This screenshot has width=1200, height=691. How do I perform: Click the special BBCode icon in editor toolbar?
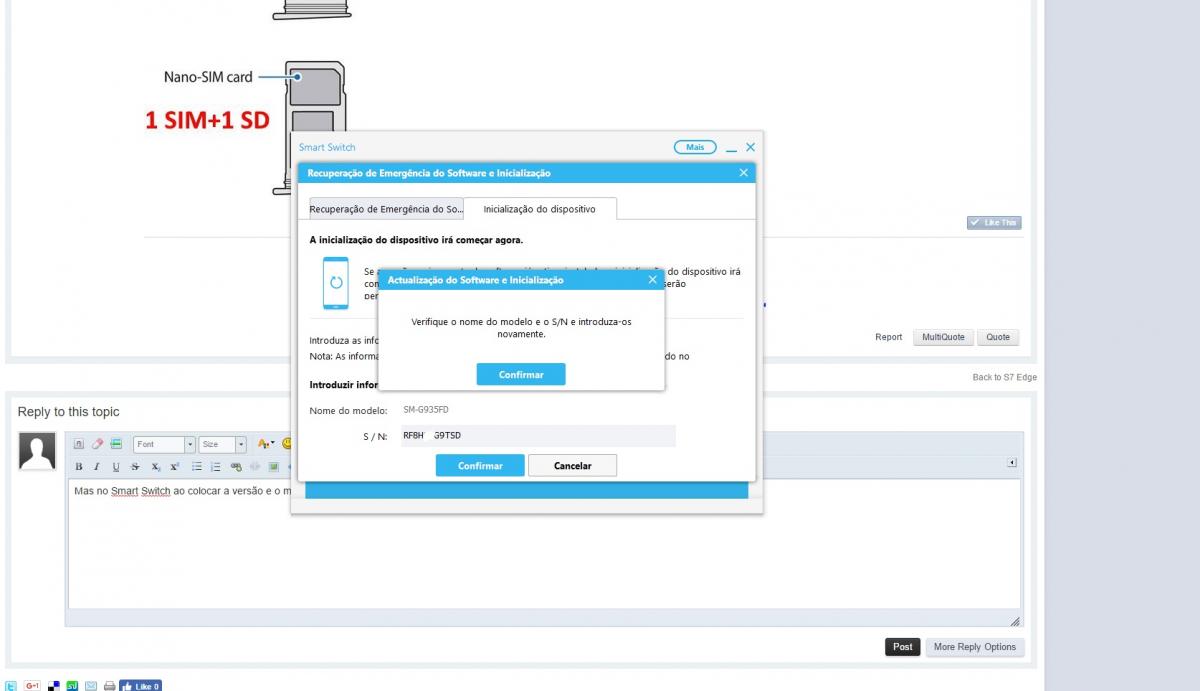point(116,444)
